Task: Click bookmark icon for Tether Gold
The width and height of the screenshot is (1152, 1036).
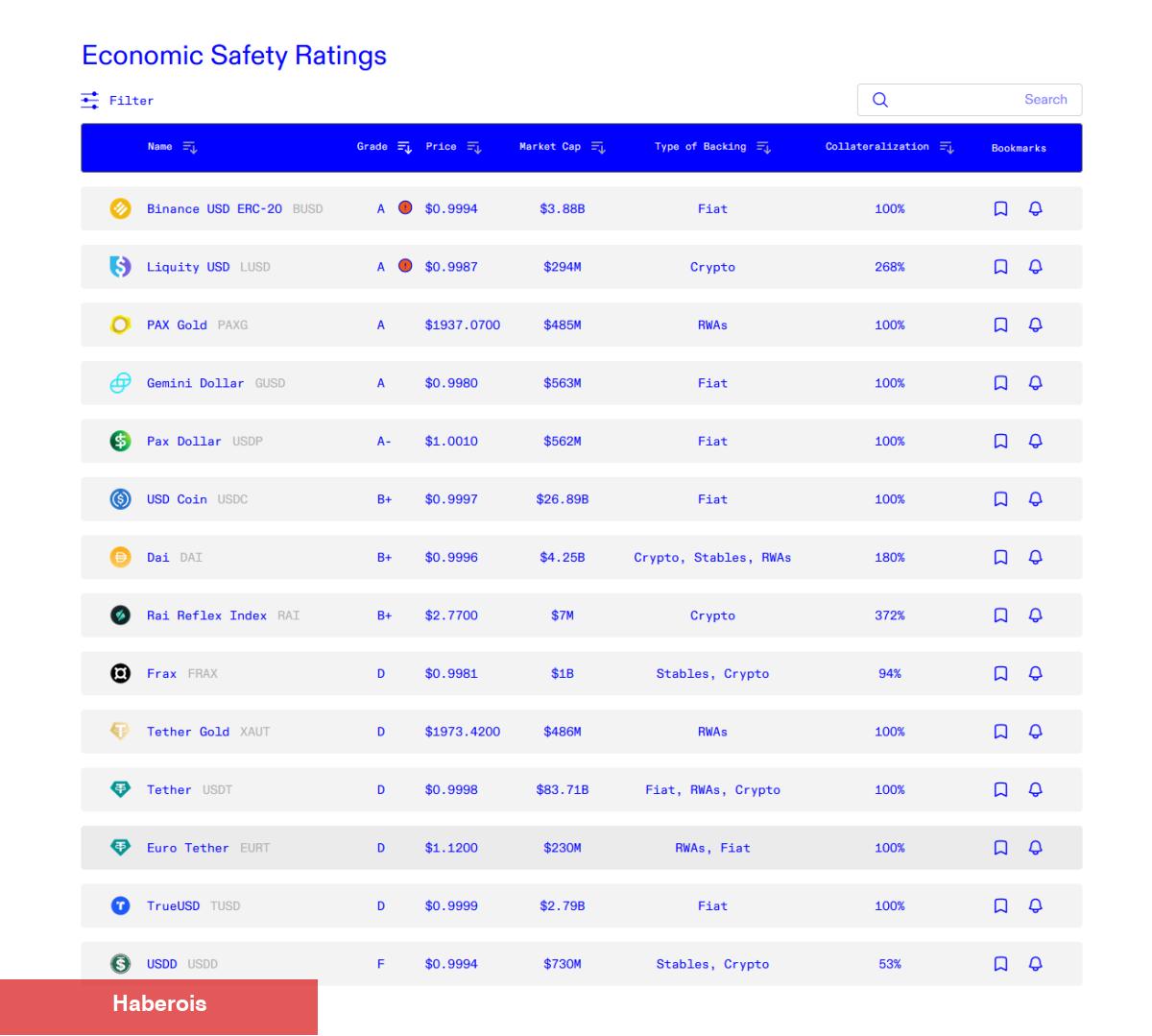Action: (x=1000, y=732)
